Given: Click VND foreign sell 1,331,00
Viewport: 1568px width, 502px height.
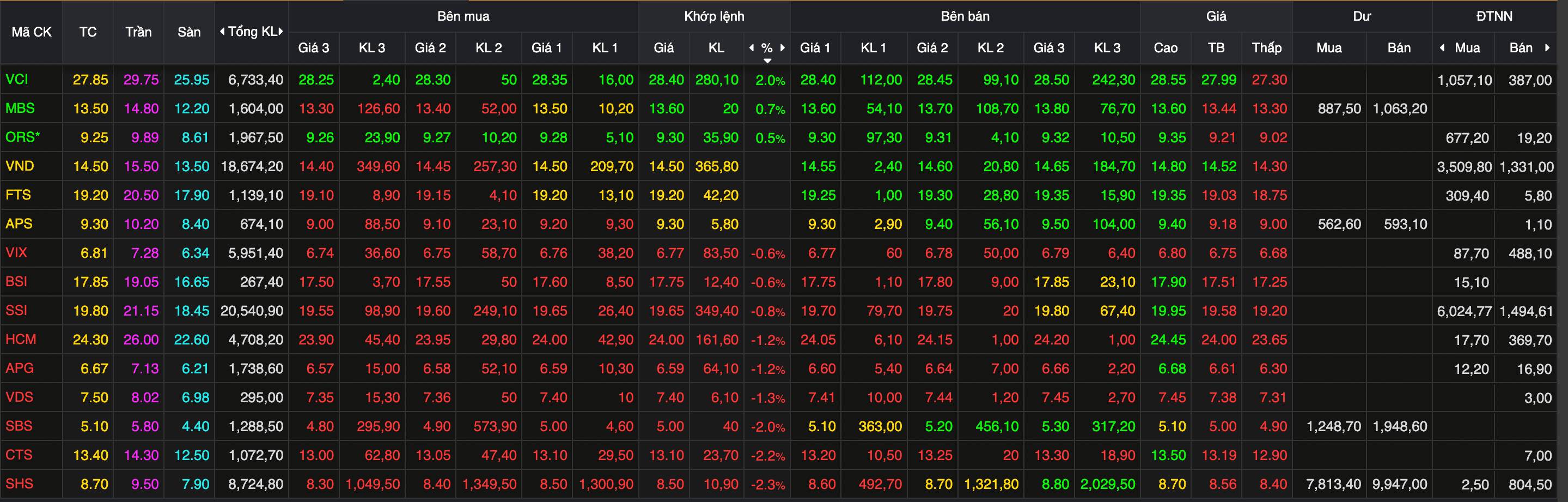Looking at the screenshot, I should tap(1527, 167).
